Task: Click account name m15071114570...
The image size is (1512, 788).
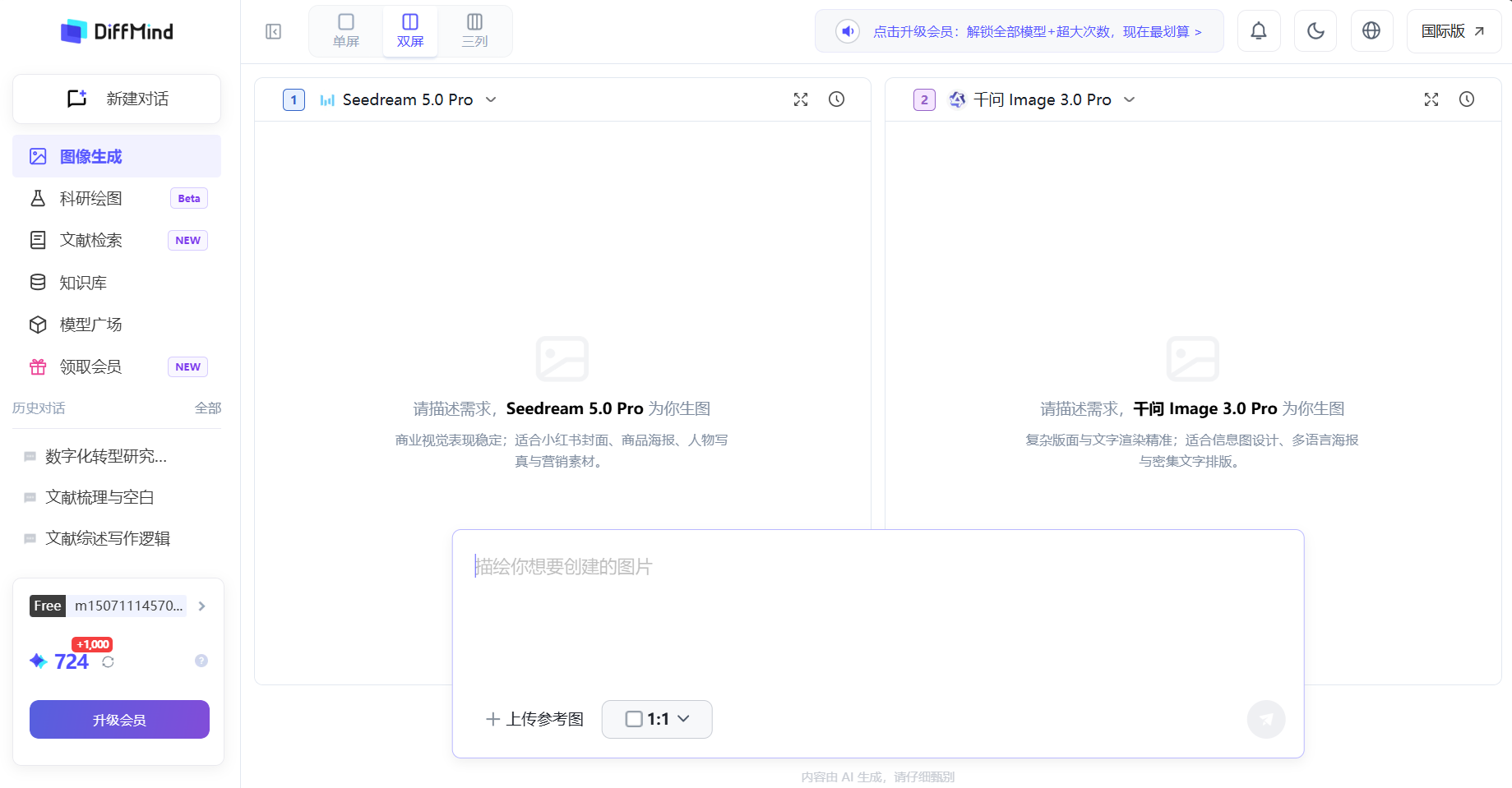Action: (128, 606)
